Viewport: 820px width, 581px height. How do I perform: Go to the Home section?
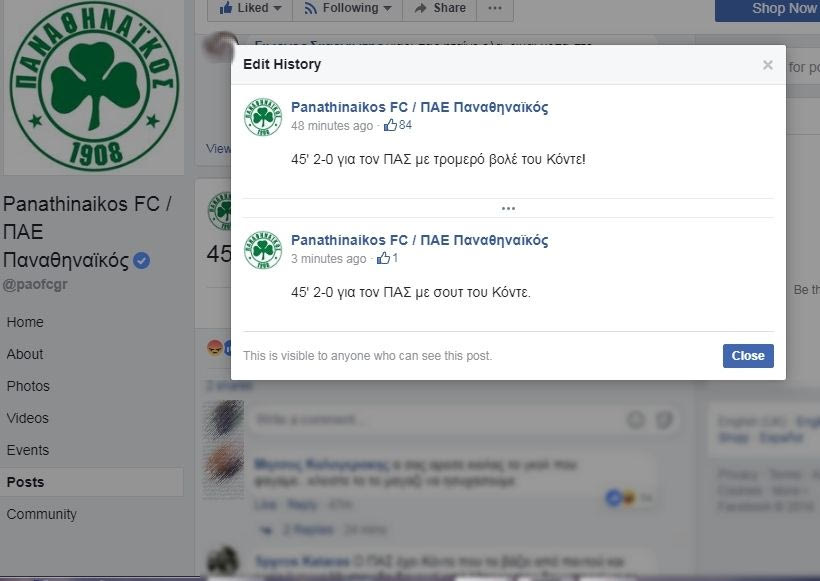click(x=25, y=322)
